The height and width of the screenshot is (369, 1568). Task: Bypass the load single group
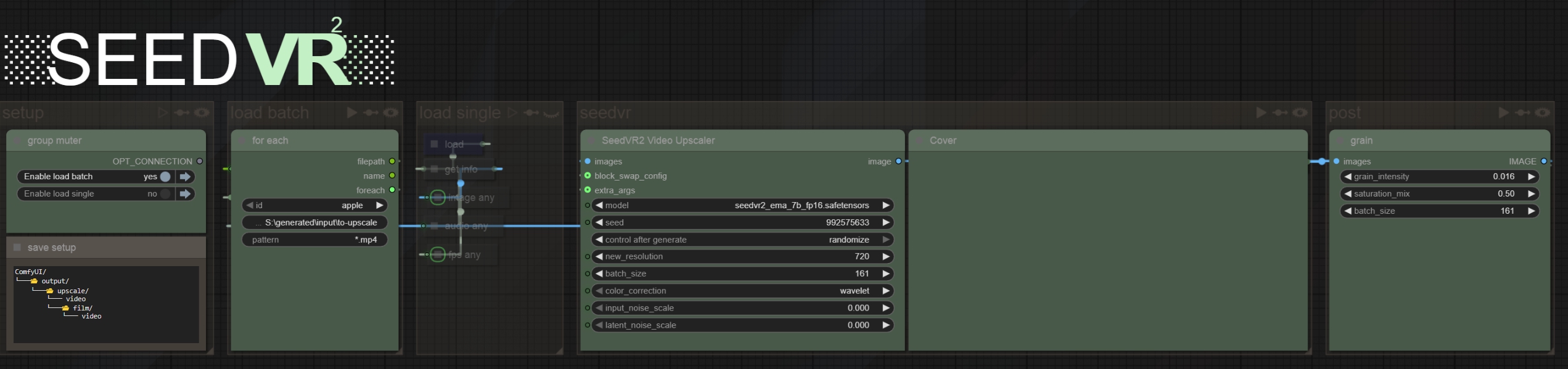[532, 113]
